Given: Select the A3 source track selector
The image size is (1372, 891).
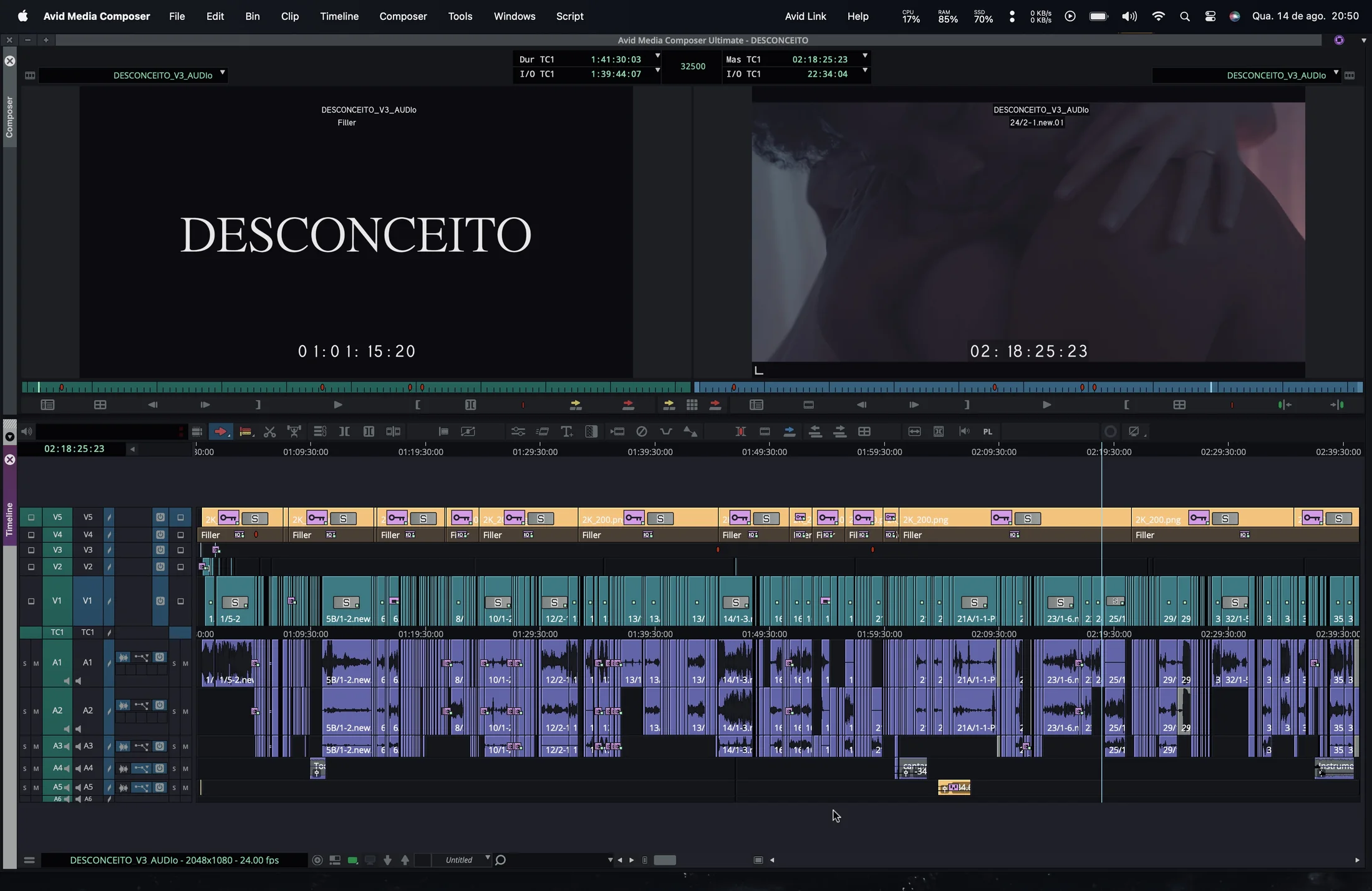Looking at the screenshot, I should 57,746.
